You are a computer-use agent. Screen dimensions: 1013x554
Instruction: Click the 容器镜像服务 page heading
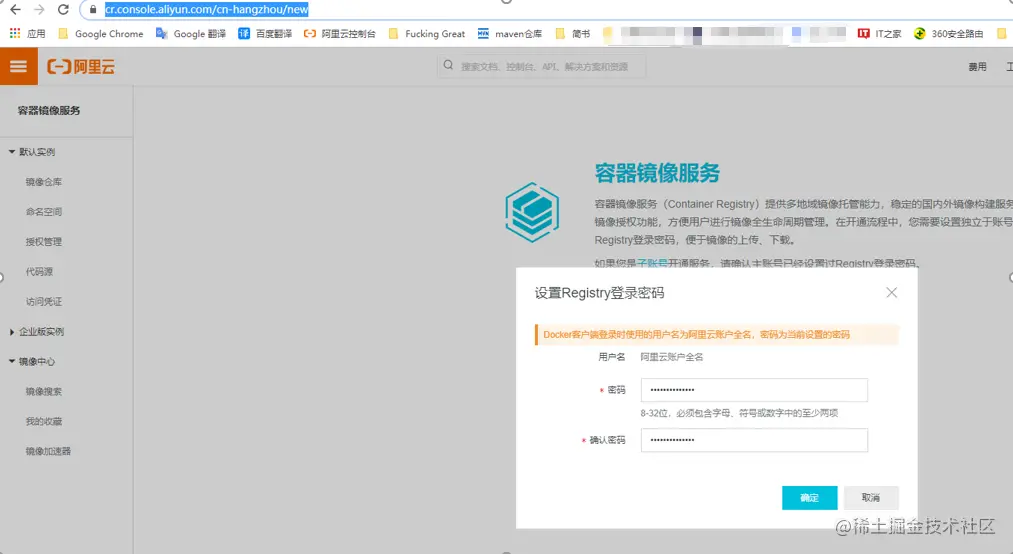657,173
